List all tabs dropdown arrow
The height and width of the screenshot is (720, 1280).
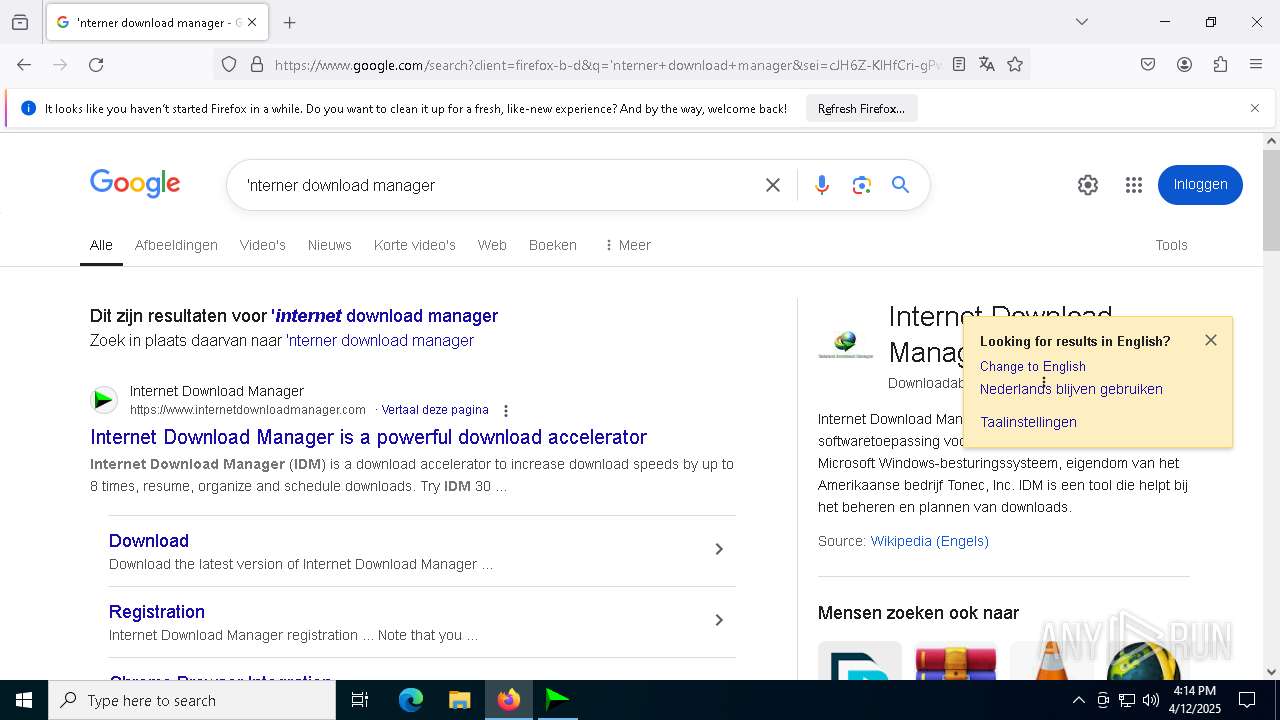point(1082,22)
